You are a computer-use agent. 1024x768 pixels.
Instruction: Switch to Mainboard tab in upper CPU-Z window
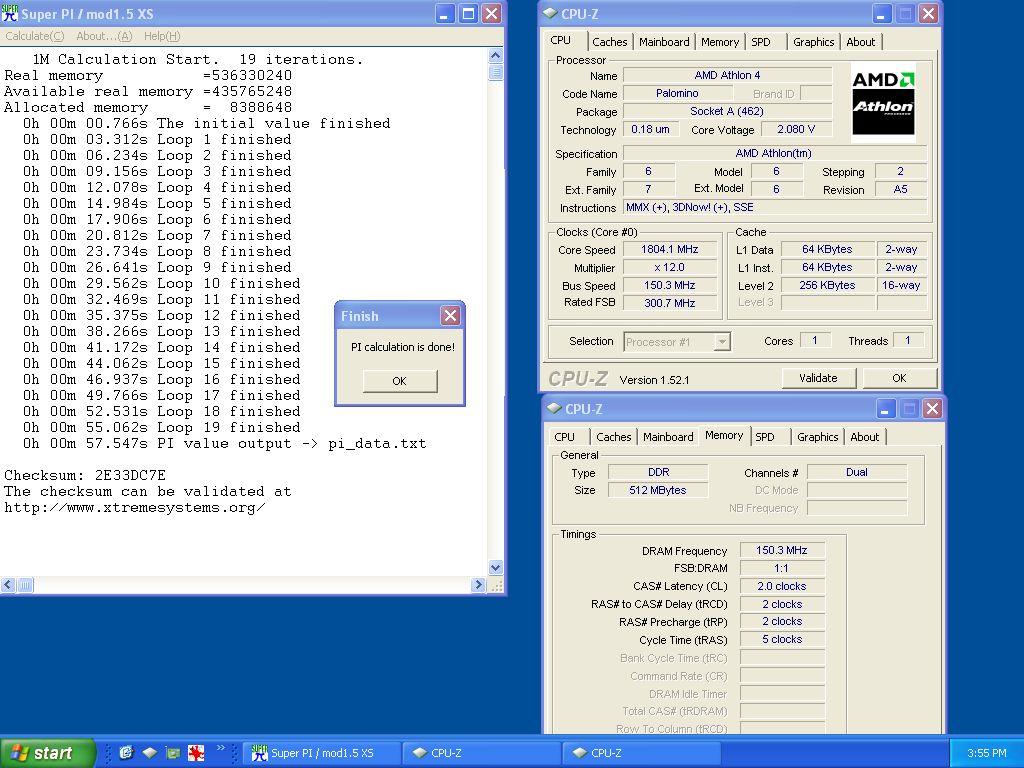664,42
